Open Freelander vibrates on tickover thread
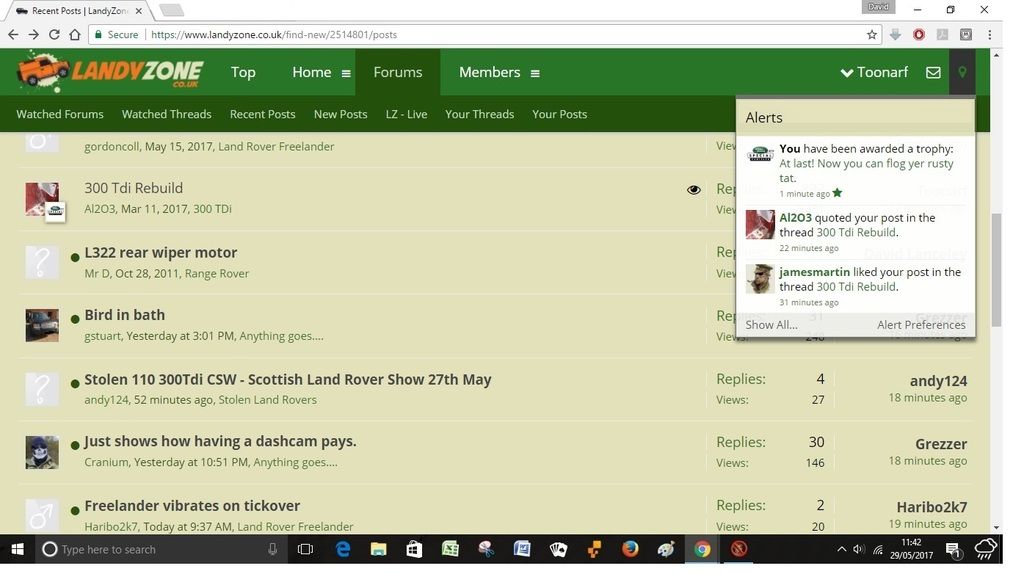 192,506
